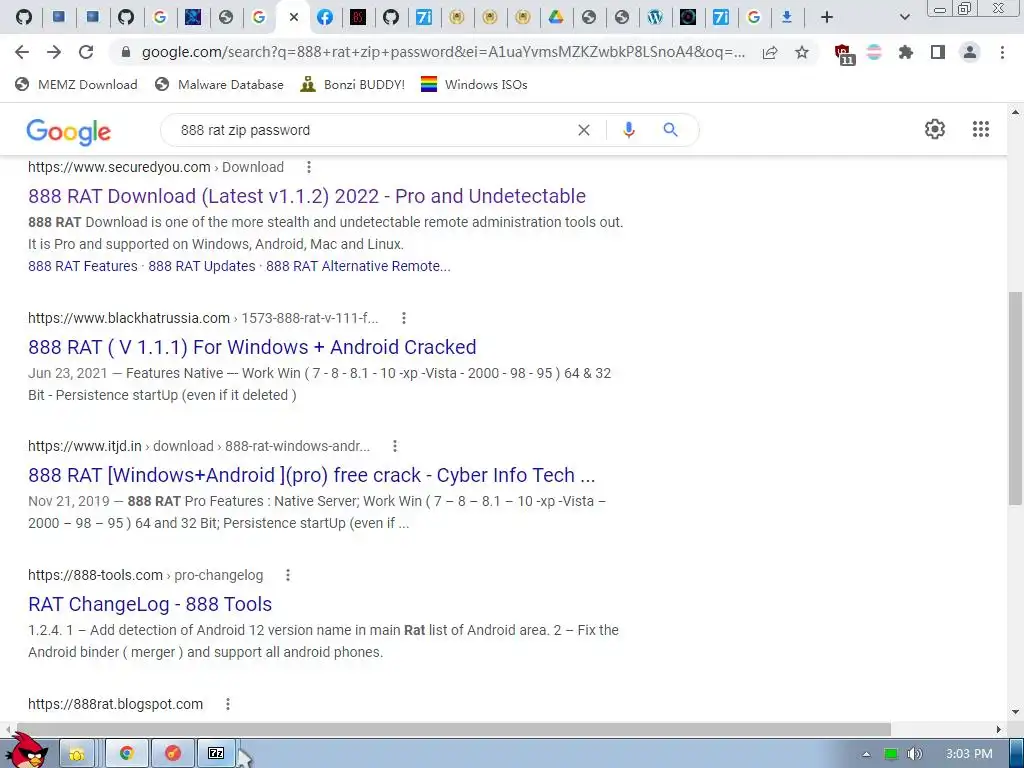Open the green network tray icon
Image resolution: width=1024 pixels, height=768 pixels.
891,754
